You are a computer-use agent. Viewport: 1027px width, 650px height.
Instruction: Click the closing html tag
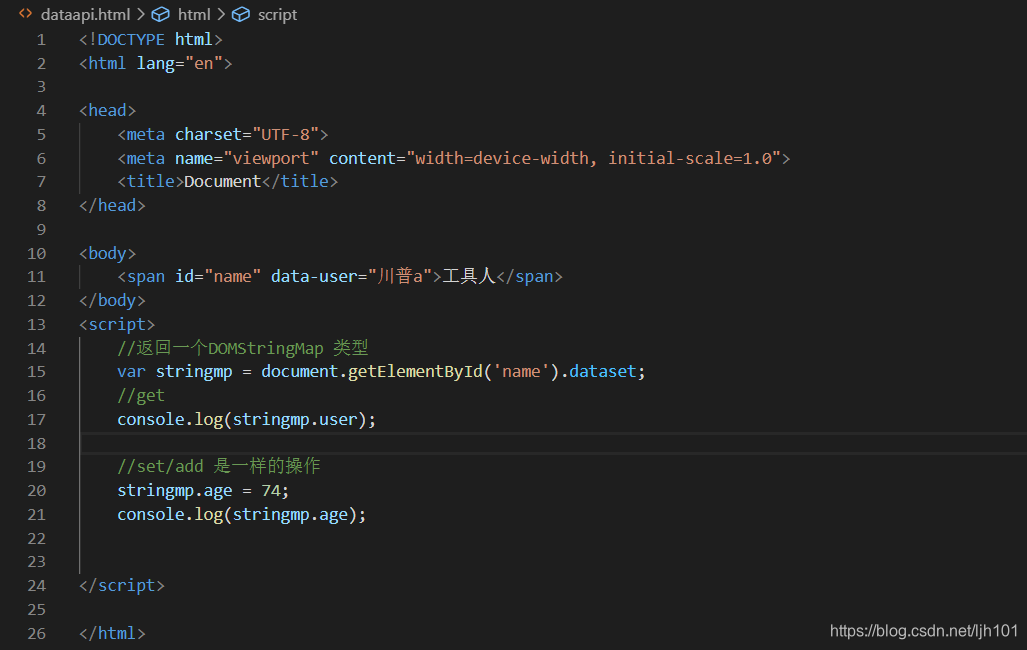click(112, 634)
